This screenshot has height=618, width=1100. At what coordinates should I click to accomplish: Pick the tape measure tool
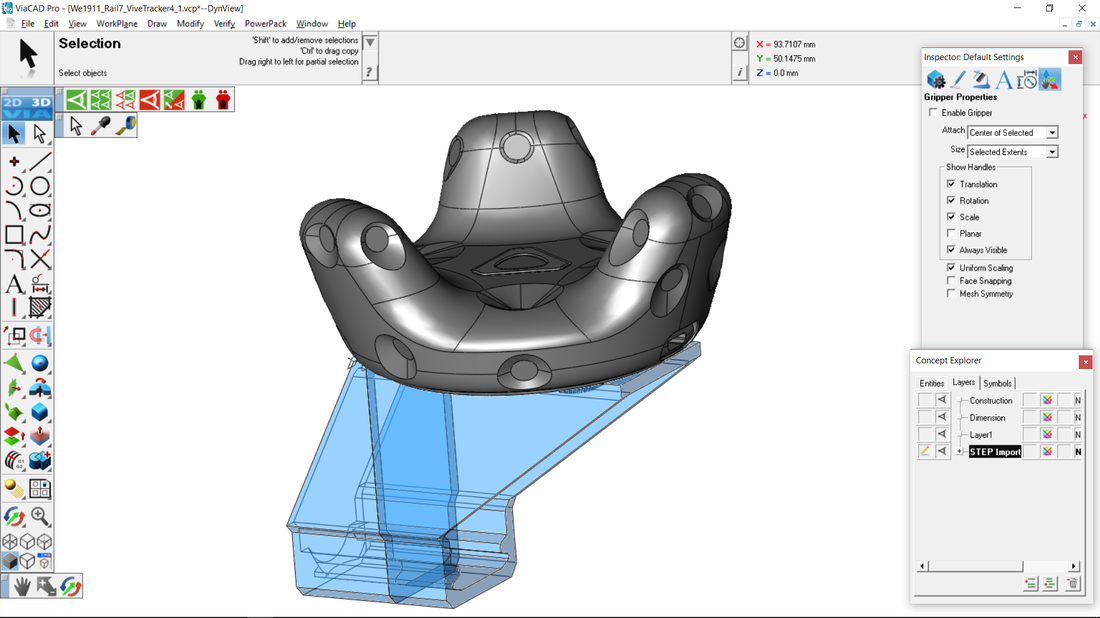coord(125,126)
